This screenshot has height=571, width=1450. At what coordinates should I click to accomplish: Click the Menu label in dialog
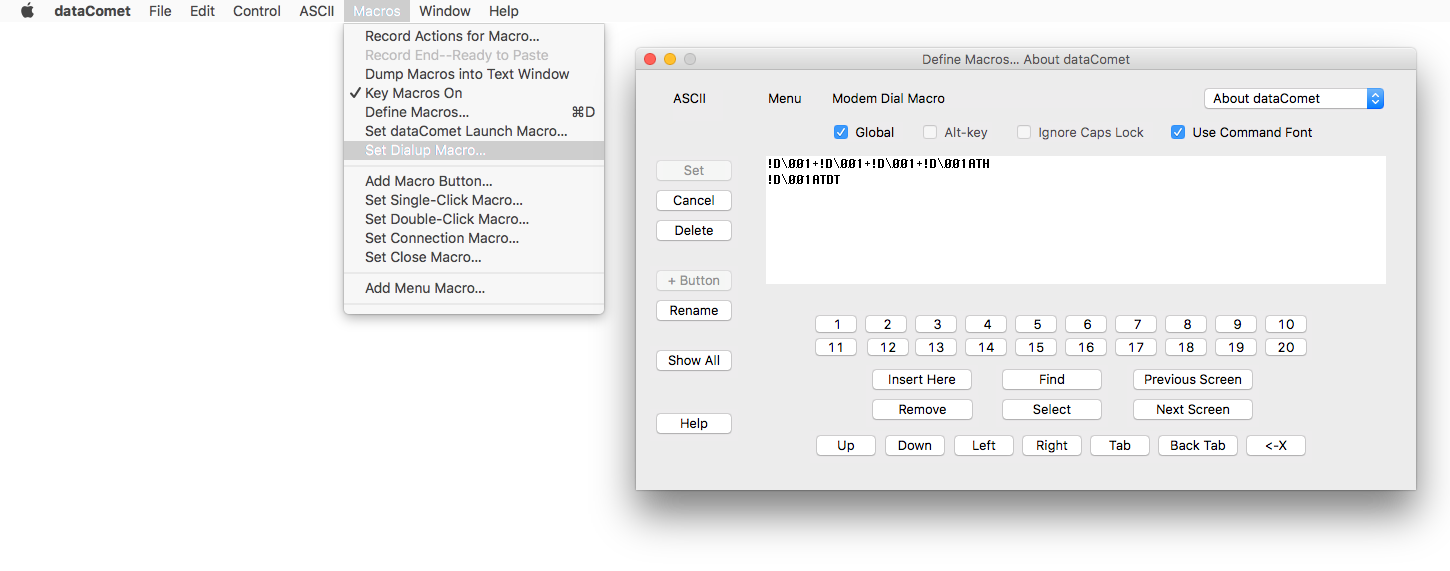pos(785,98)
